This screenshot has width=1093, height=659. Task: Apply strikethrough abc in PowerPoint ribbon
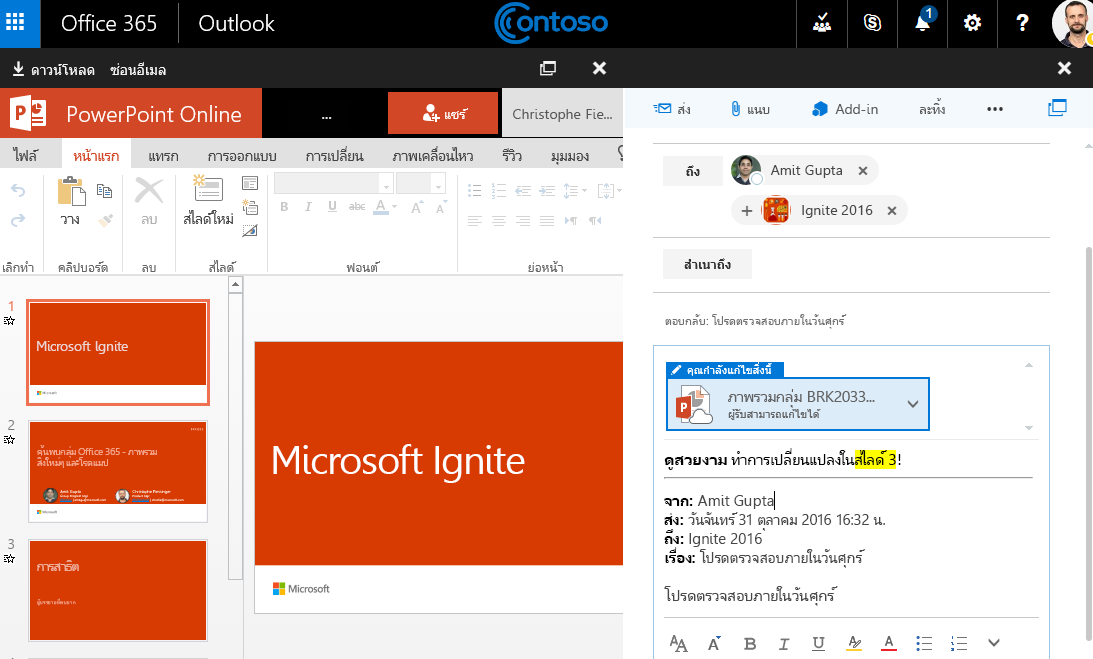[x=357, y=206]
